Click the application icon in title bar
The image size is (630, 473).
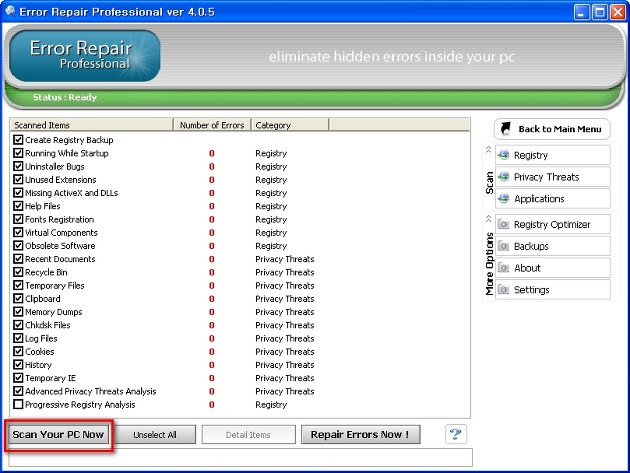10,11
